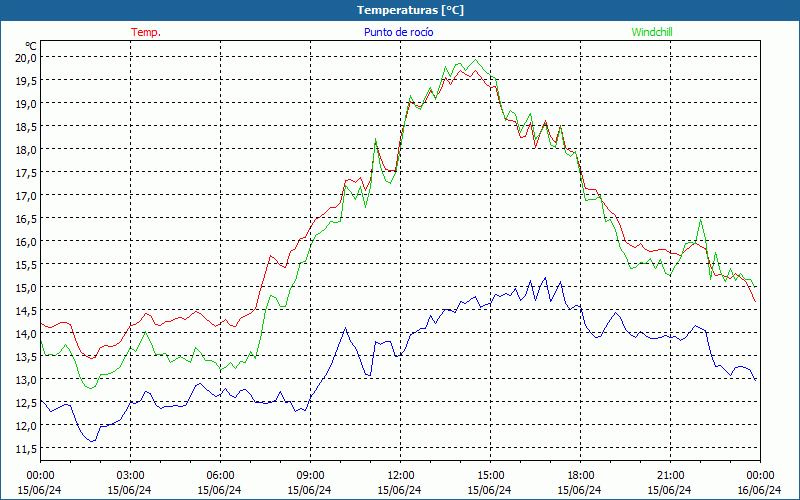The height and width of the screenshot is (500, 800).
Task: Click the 15,0 y-axis label
Action: (x=26, y=287)
